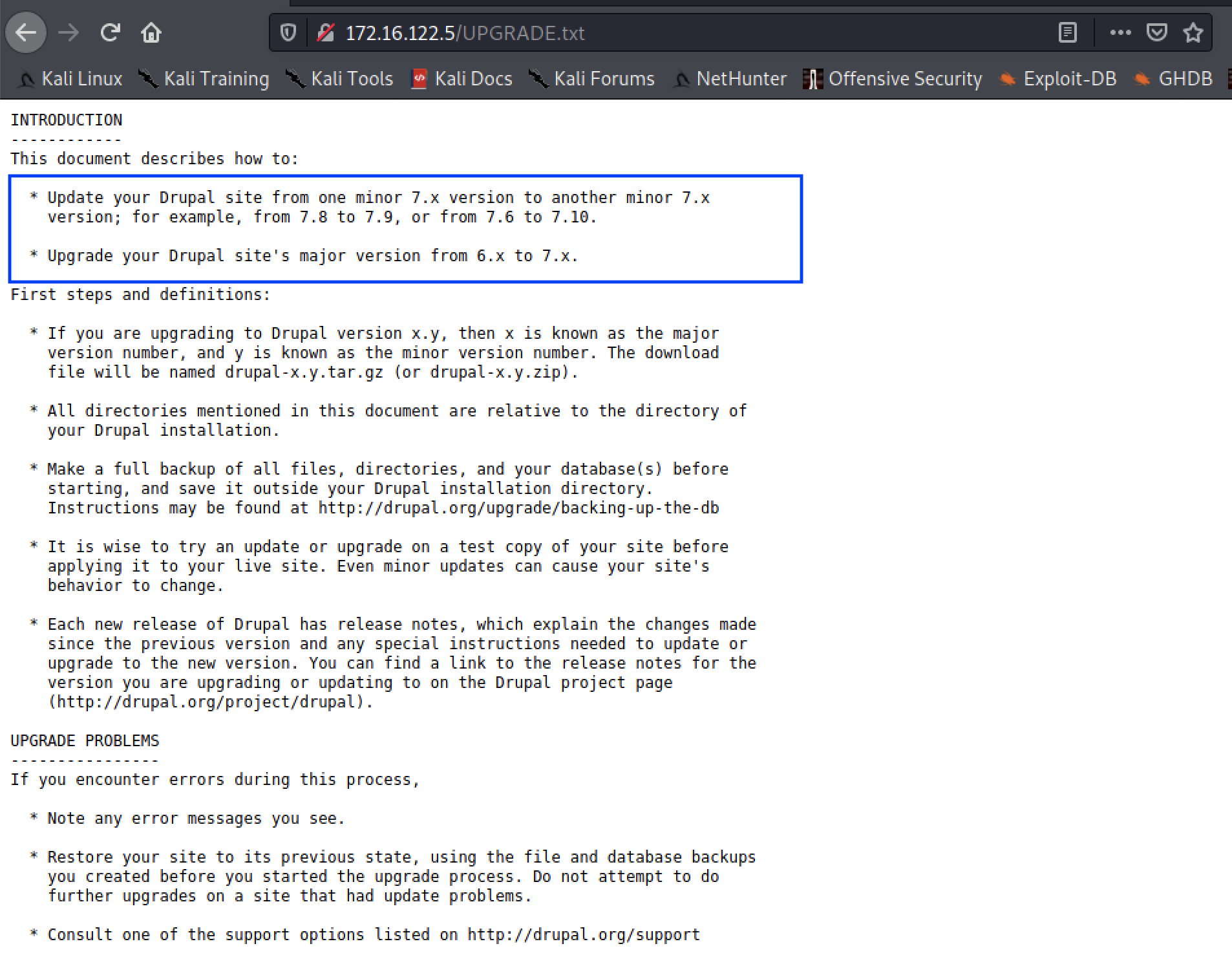This screenshot has height=957, width=1232.
Task: Reload the current page
Action: point(110,32)
